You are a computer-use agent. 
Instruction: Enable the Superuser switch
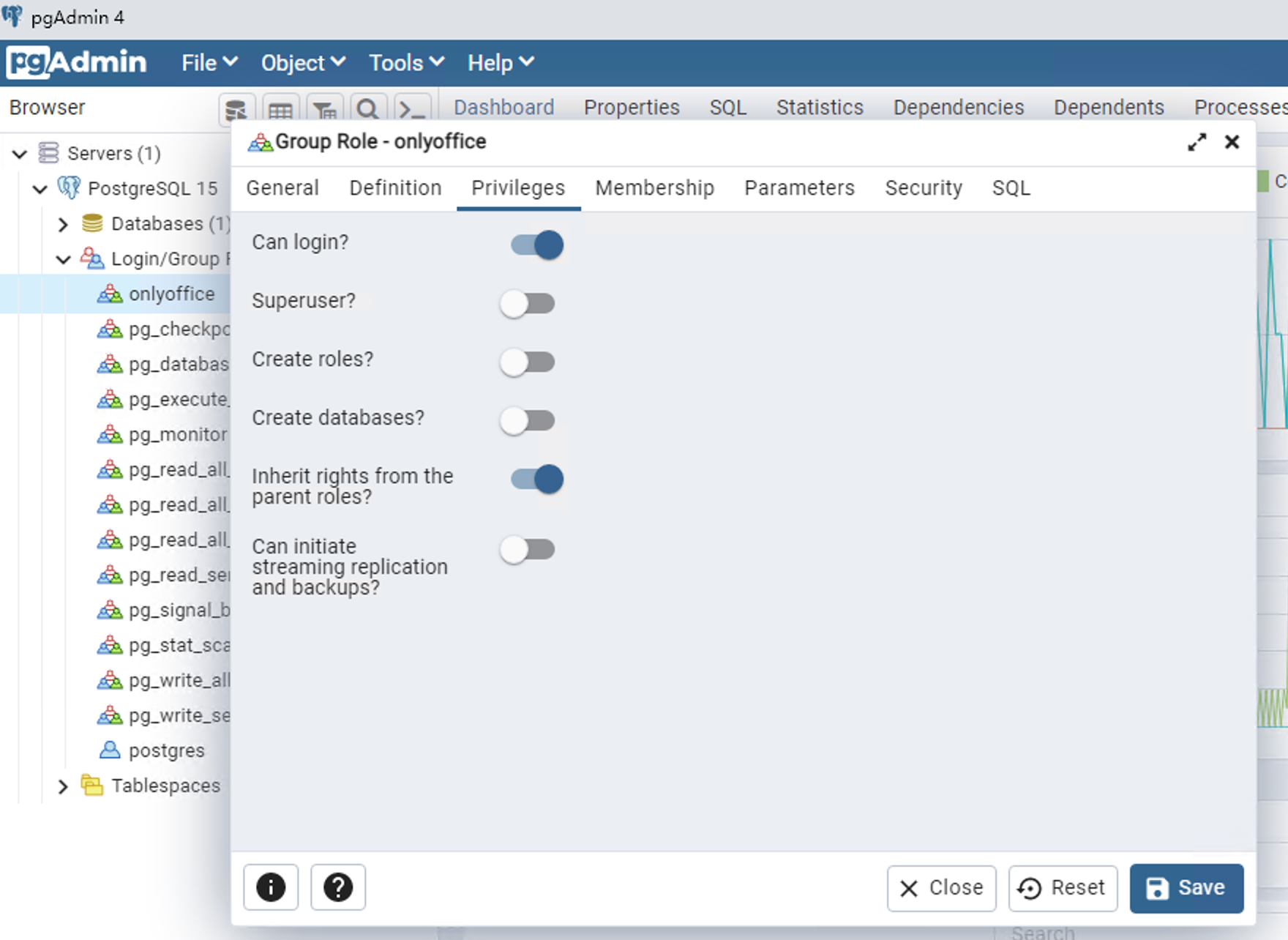pos(528,303)
